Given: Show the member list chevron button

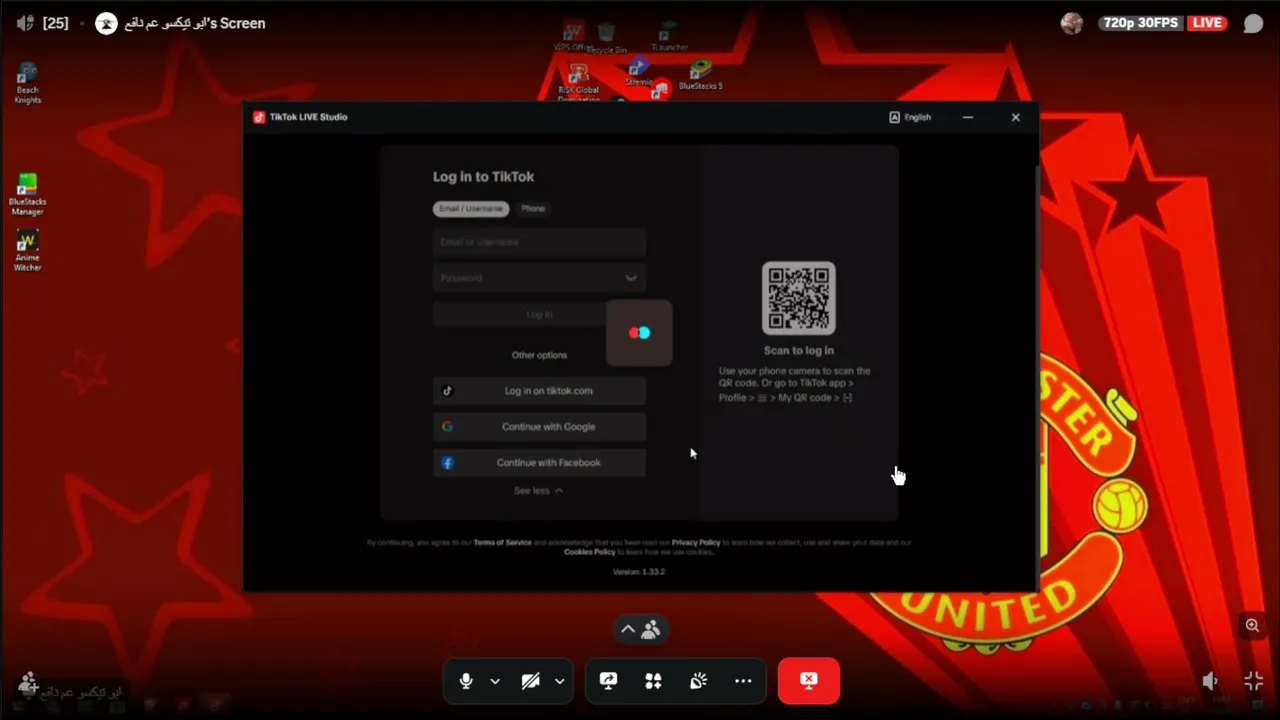Looking at the screenshot, I should coord(641,629).
